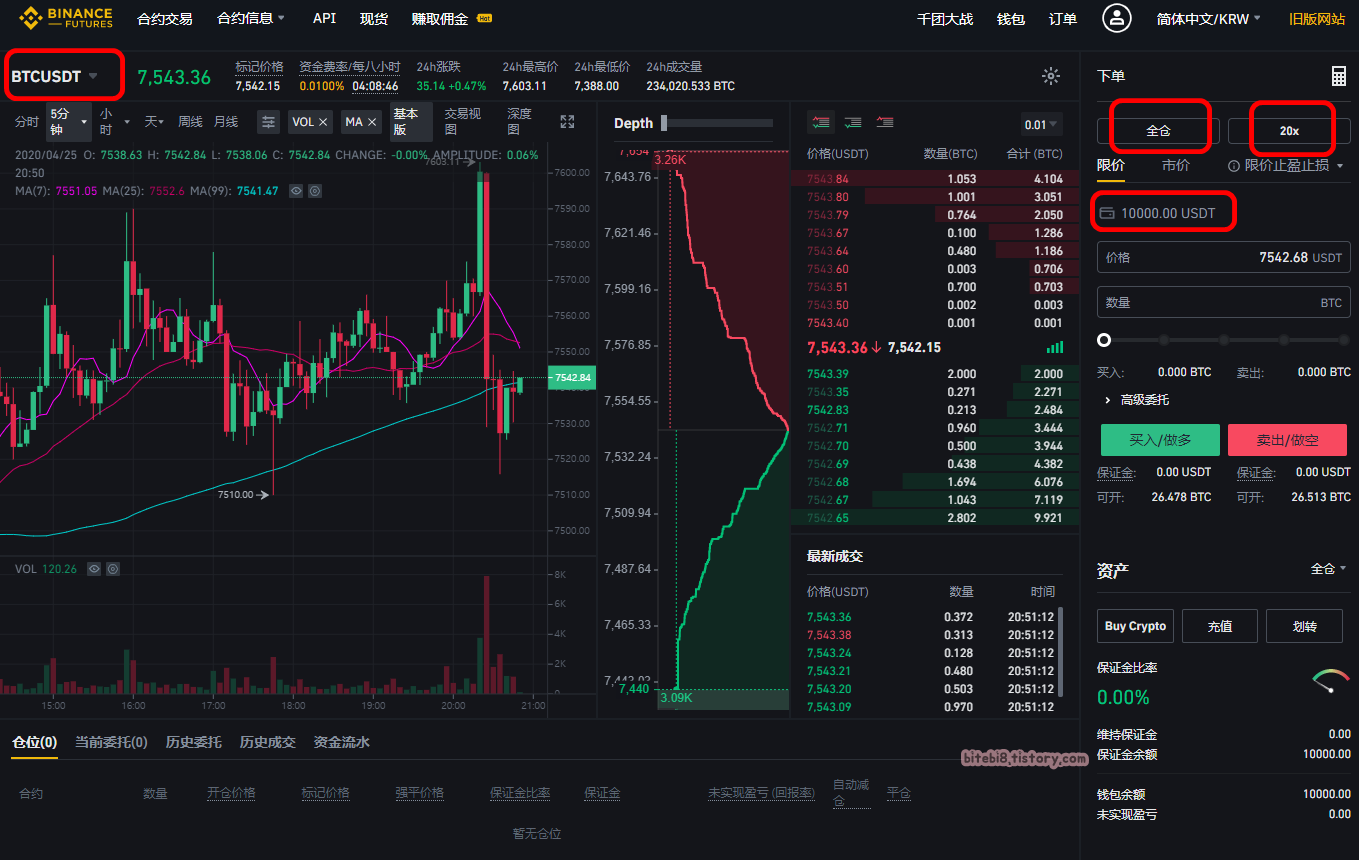Open 0.01 order book precision dropdown
1359x860 pixels.
1042,125
